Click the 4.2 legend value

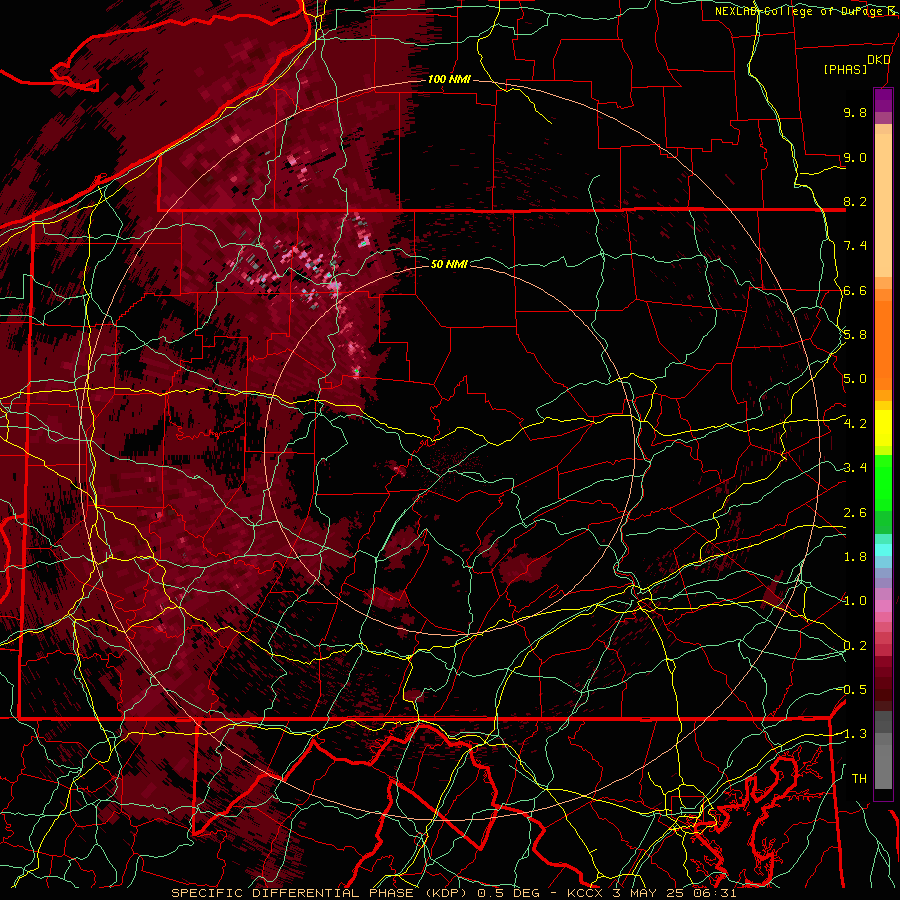[855, 424]
